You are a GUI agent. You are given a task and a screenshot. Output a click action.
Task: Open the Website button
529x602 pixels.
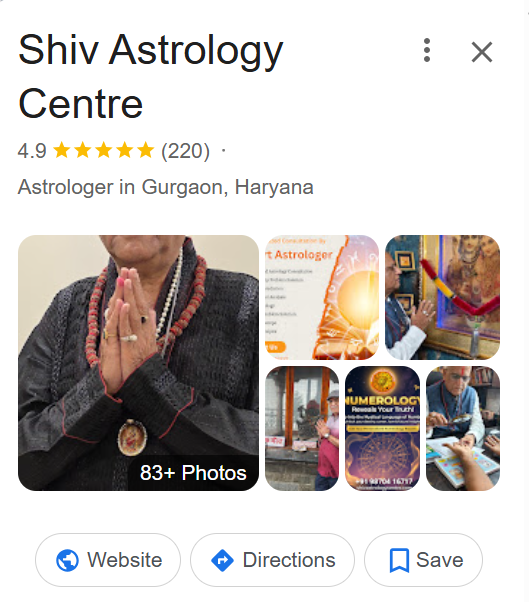click(x=108, y=560)
